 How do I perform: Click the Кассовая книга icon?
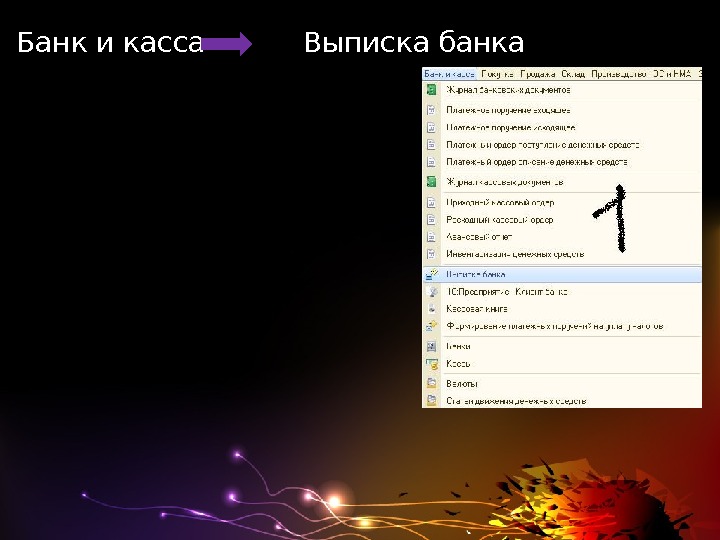tap(431, 309)
